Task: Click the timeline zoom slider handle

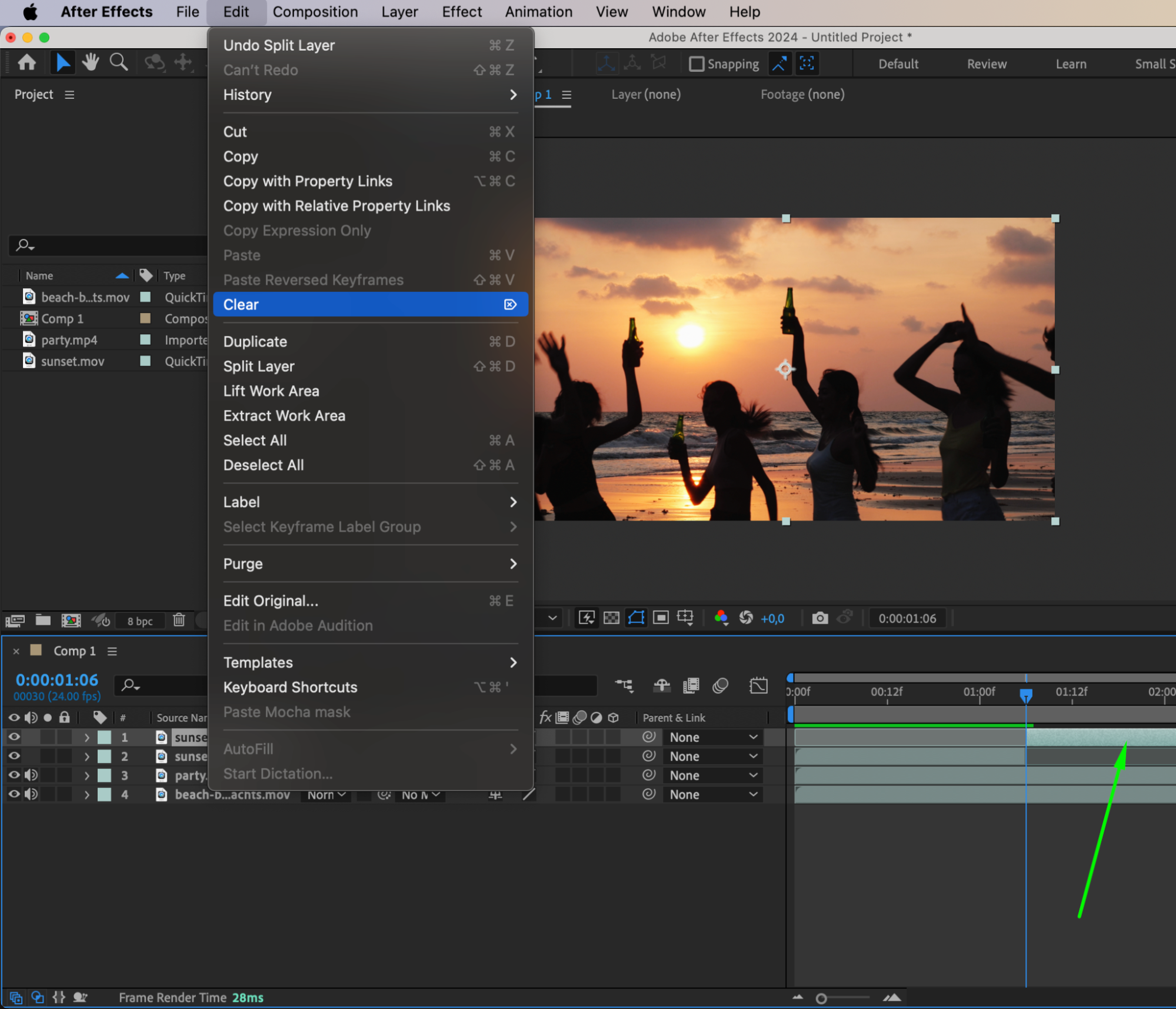Action: tap(821, 998)
